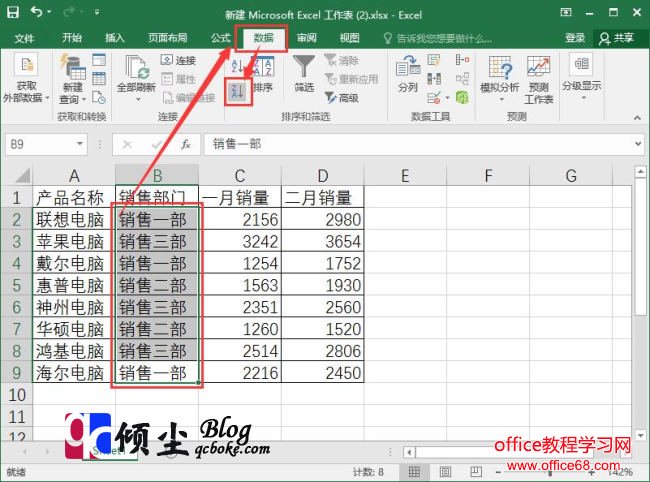650x482 pixels.
Task: Switch to the 数据 (Data) tab
Action: pyautogui.click(x=263, y=38)
